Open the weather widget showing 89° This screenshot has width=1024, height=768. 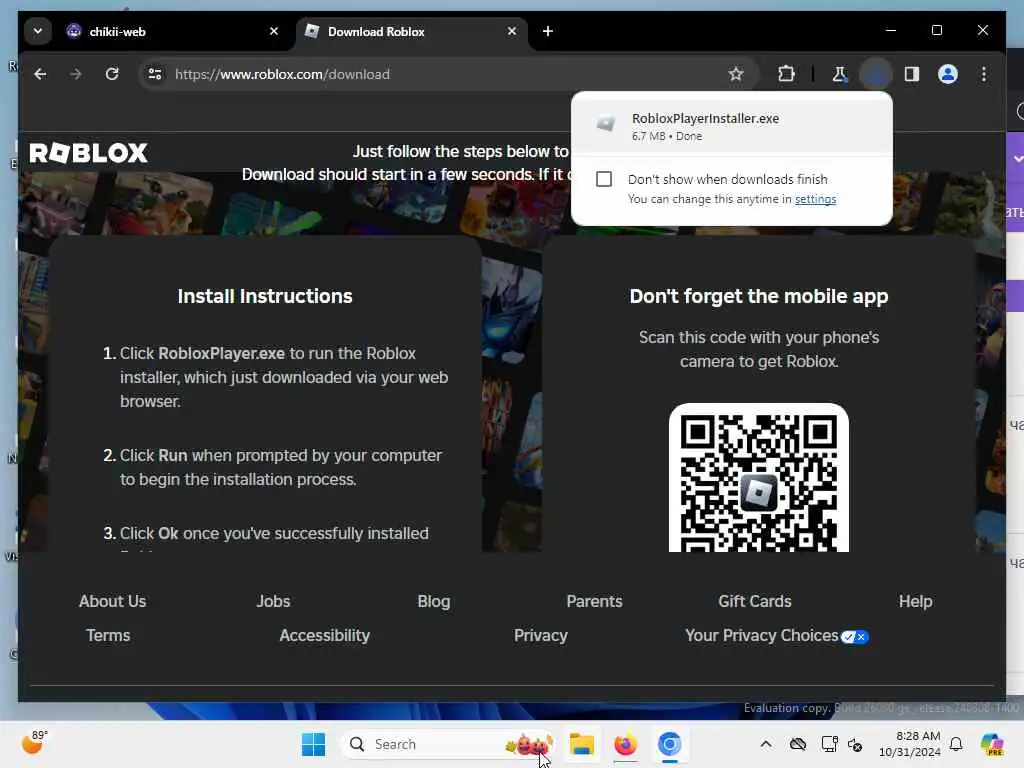[35, 743]
